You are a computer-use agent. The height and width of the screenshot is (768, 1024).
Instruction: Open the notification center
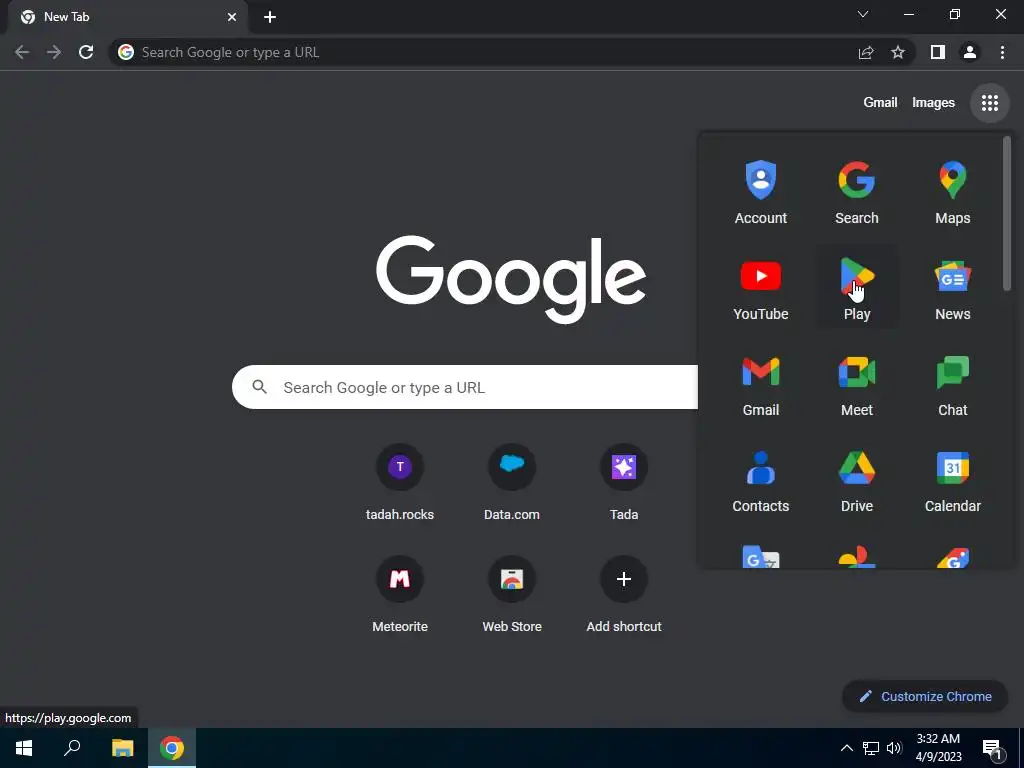click(x=992, y=748)
